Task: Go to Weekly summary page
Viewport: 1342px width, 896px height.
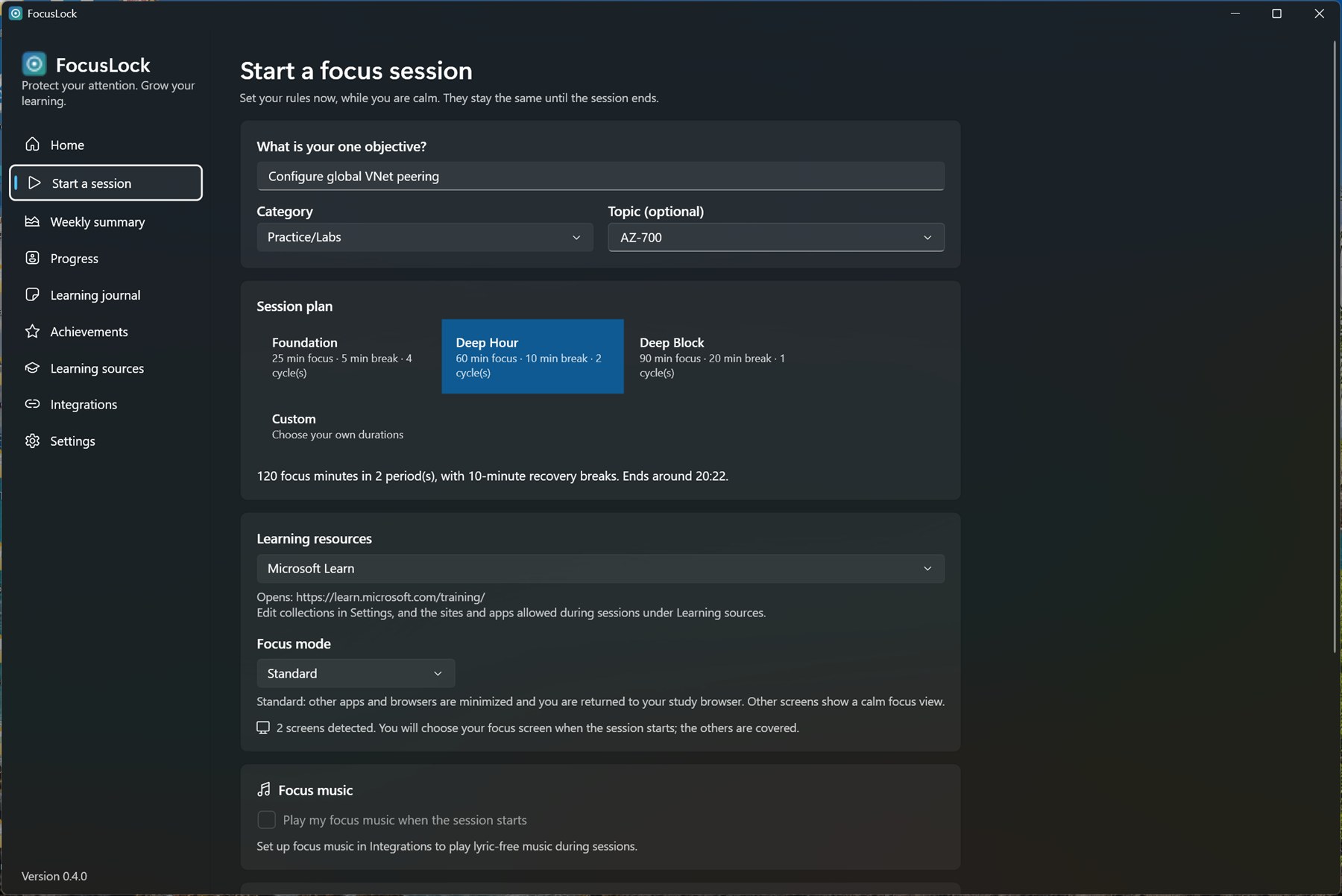Action: tap(106, 221)
